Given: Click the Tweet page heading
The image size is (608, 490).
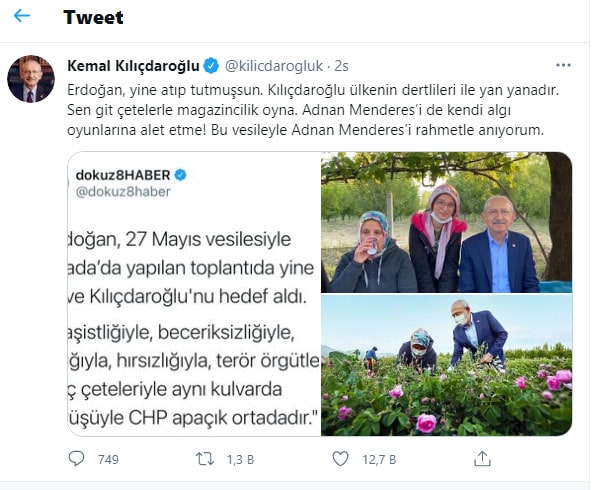Looking at the screenshot, I should click(93, 17).
